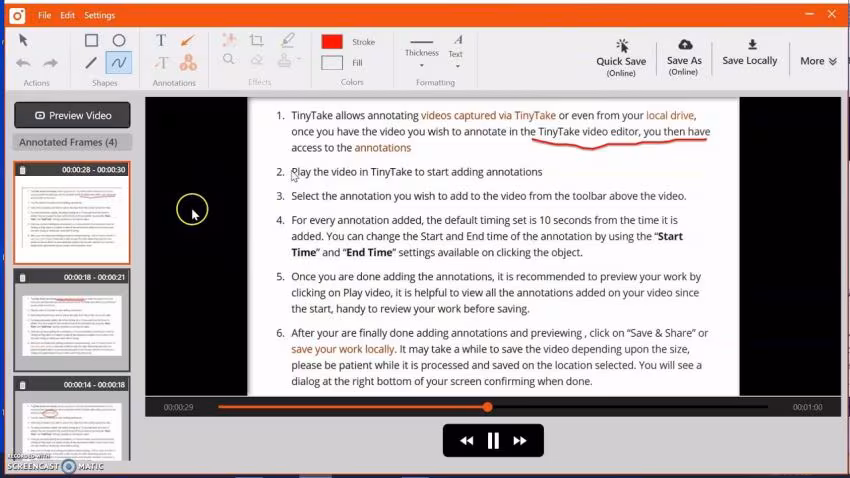This screenshot has width=850, height=478.
Task: Open the Settings menu
Action: pyautogui.click(x=100, y=15)
